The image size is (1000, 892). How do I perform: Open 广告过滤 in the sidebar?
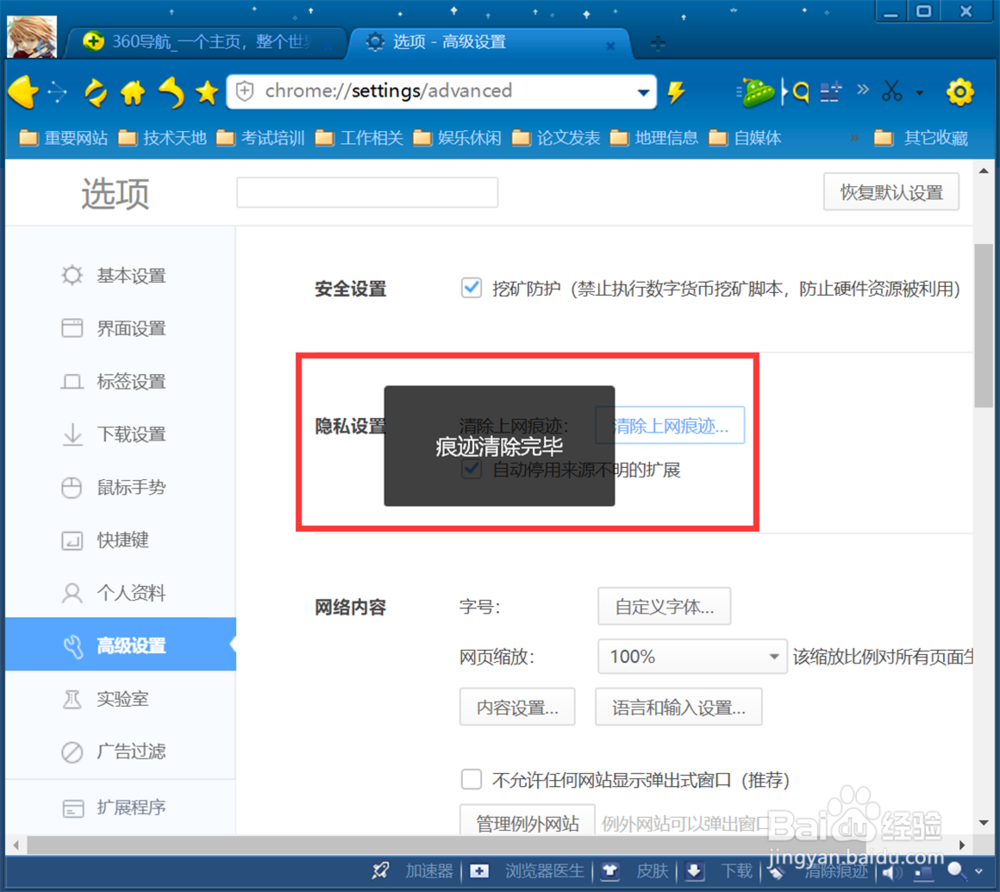click(x=121, y=752)
